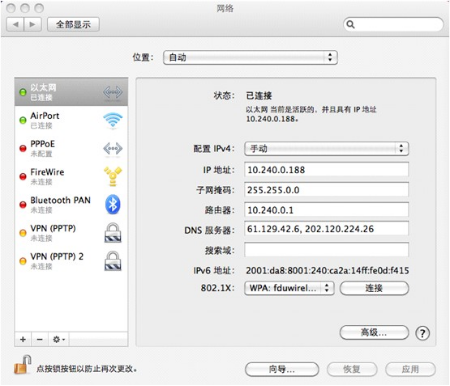Add a new network service with plus

click(x=23, y=339)
